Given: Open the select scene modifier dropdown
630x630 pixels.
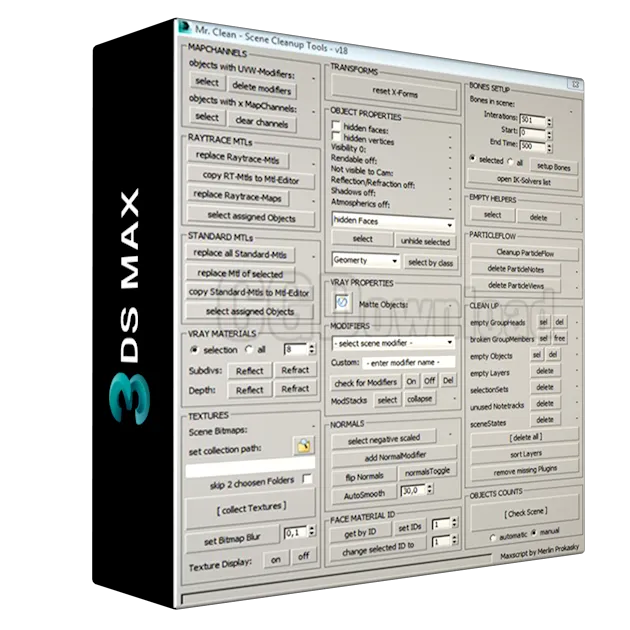Looking at the screenshot, I should (393, 343).
